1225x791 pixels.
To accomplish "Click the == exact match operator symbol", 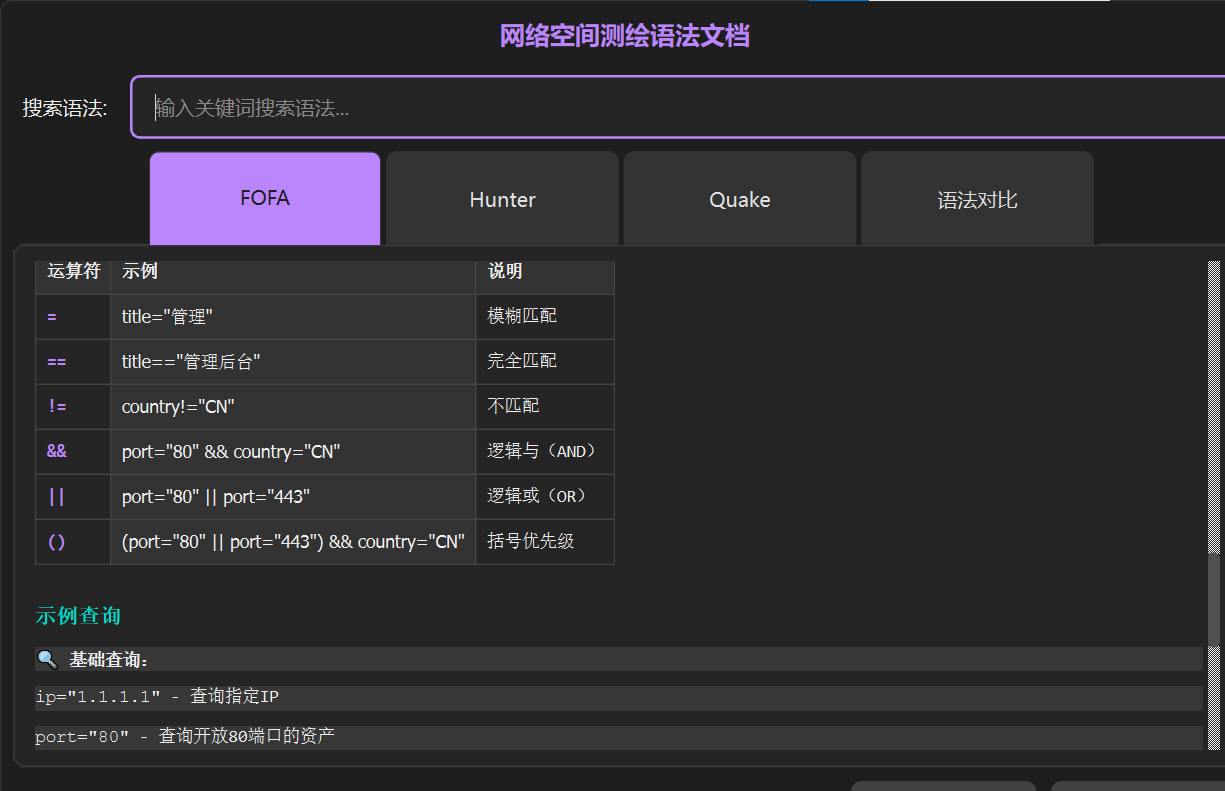I will (56, 362).
